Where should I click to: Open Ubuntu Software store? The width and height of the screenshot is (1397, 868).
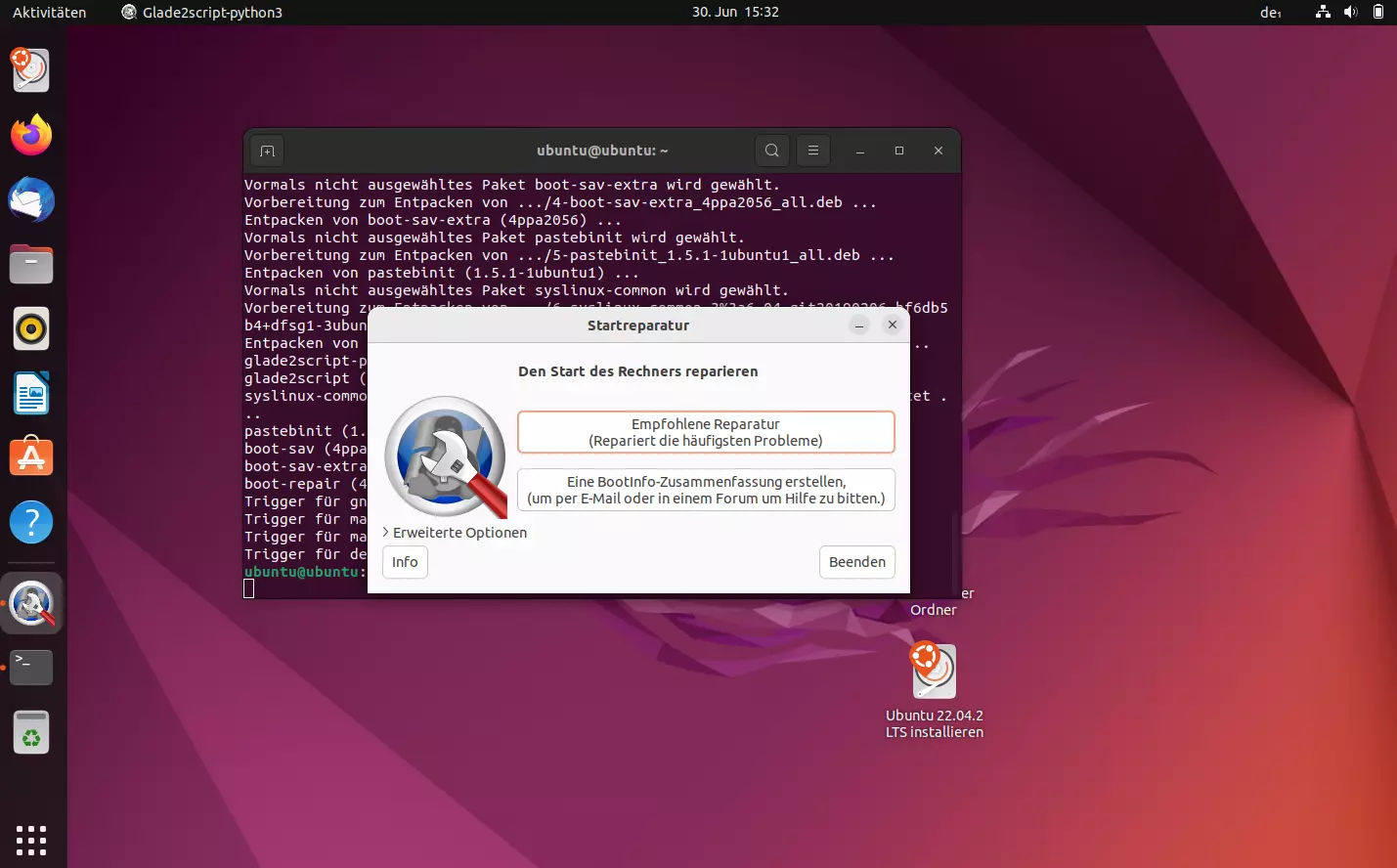(30, 456)
